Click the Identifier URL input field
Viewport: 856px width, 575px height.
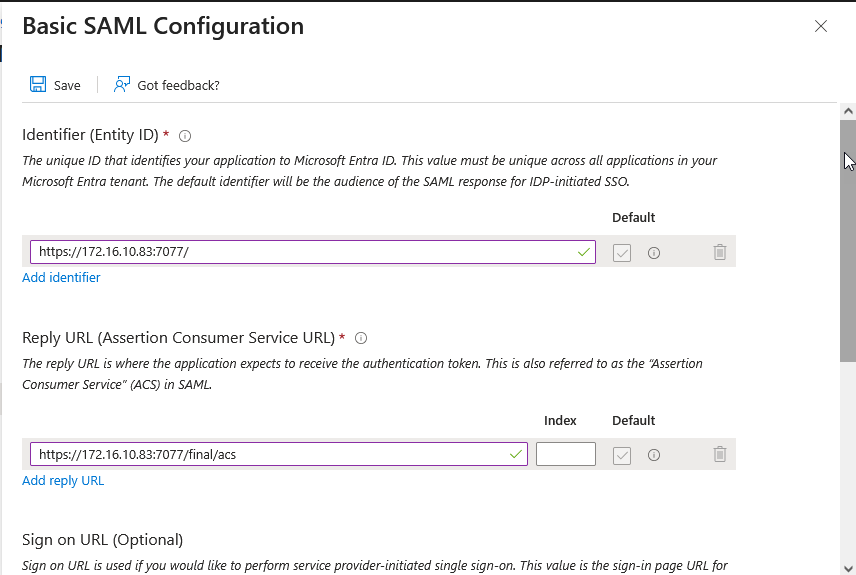pos(300,252)
